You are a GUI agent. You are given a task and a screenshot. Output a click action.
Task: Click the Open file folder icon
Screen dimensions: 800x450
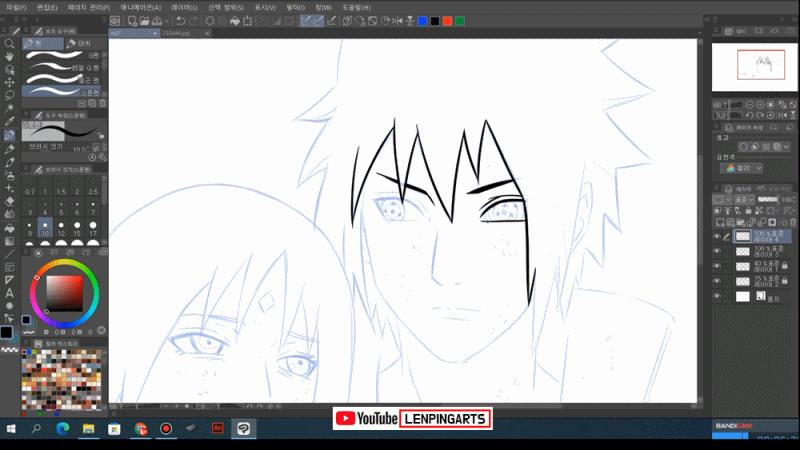144,21
